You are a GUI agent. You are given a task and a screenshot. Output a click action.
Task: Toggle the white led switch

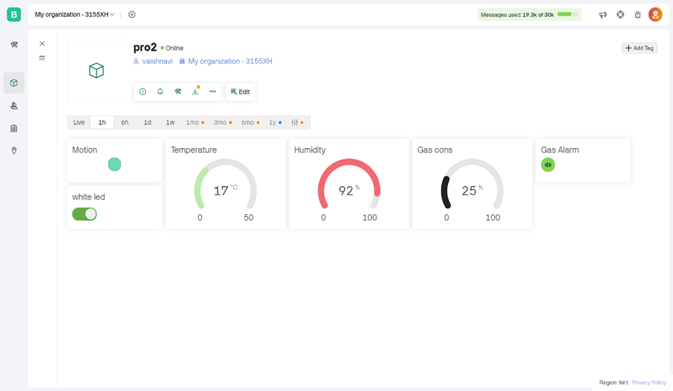pos(85,214)
